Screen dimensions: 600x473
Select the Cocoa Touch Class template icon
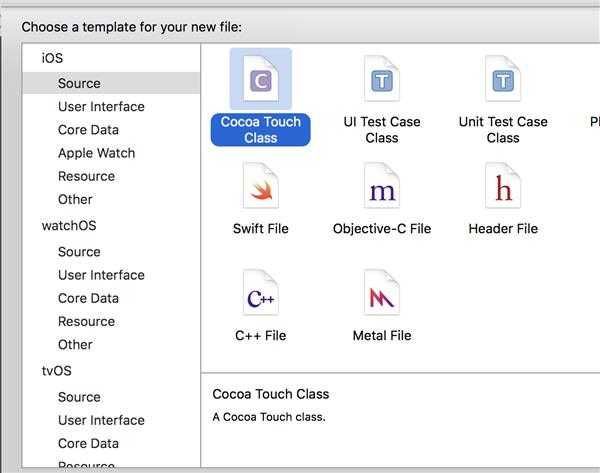(261, 79)
